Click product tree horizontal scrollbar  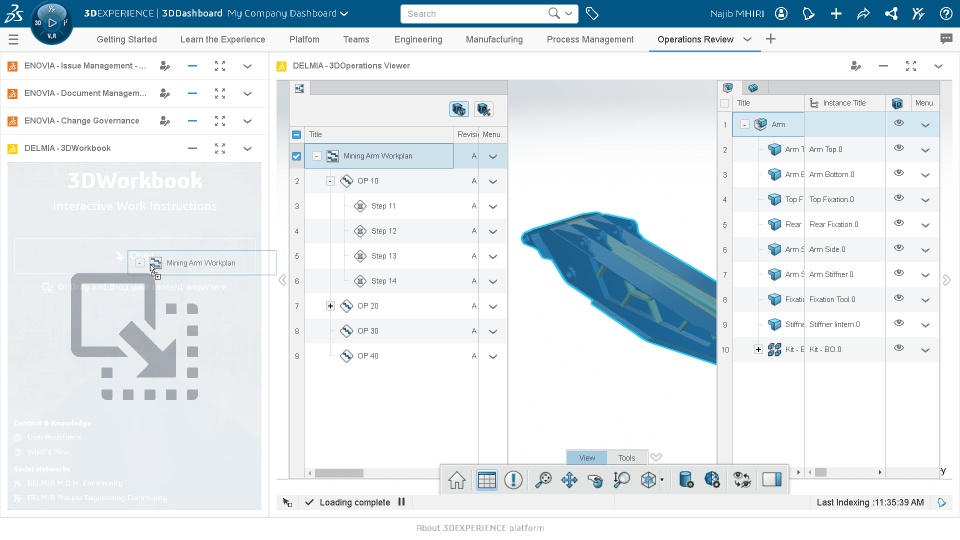821,472
